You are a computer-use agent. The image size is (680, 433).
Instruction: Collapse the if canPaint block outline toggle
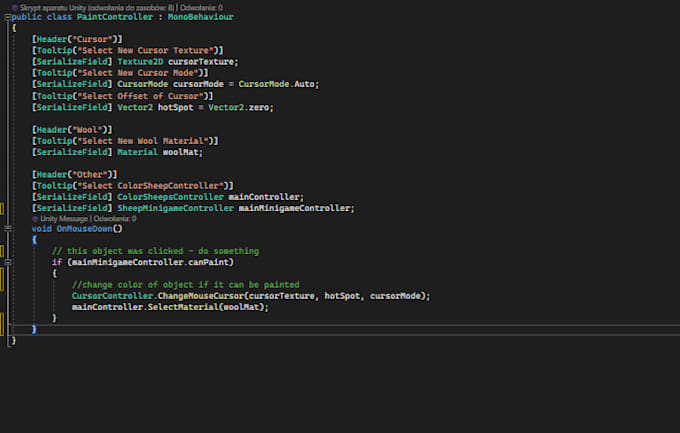[7, 262]
